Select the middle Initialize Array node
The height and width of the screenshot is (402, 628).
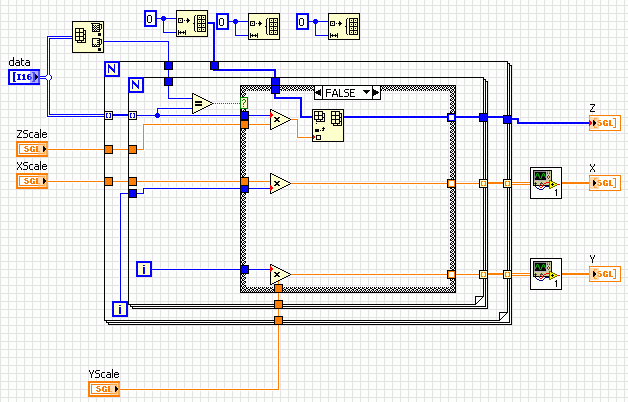click(264, 26)
